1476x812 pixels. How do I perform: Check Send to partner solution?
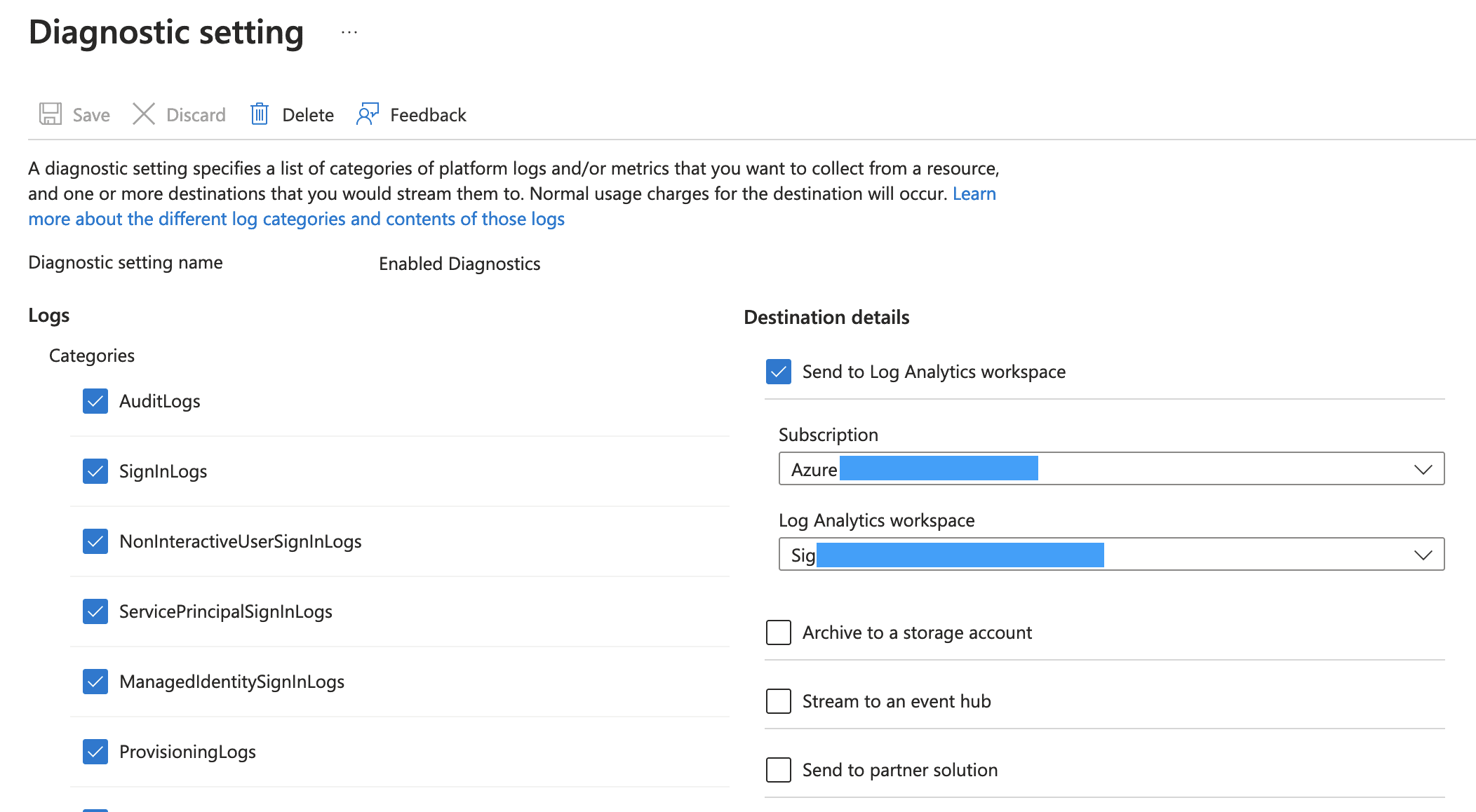click(x=779, y=770)
